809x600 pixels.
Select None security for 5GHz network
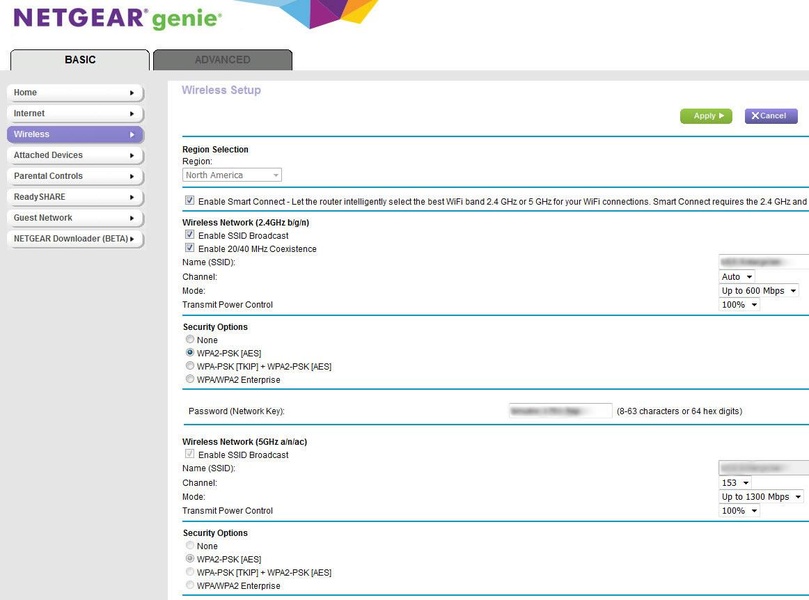point(190,545)
